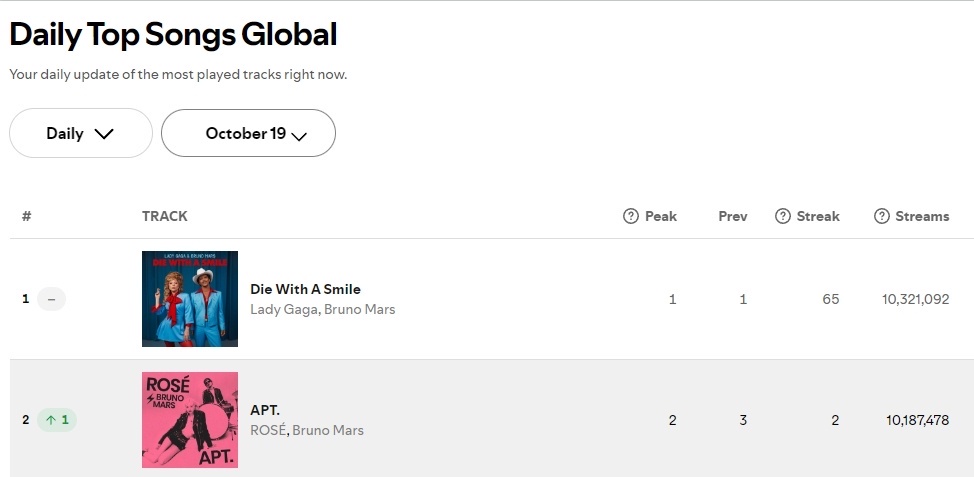This screenshot has height=477, width=974.
Task: Open the ROSÉ, Bruno Mars artist link
Action: point(307,430)
